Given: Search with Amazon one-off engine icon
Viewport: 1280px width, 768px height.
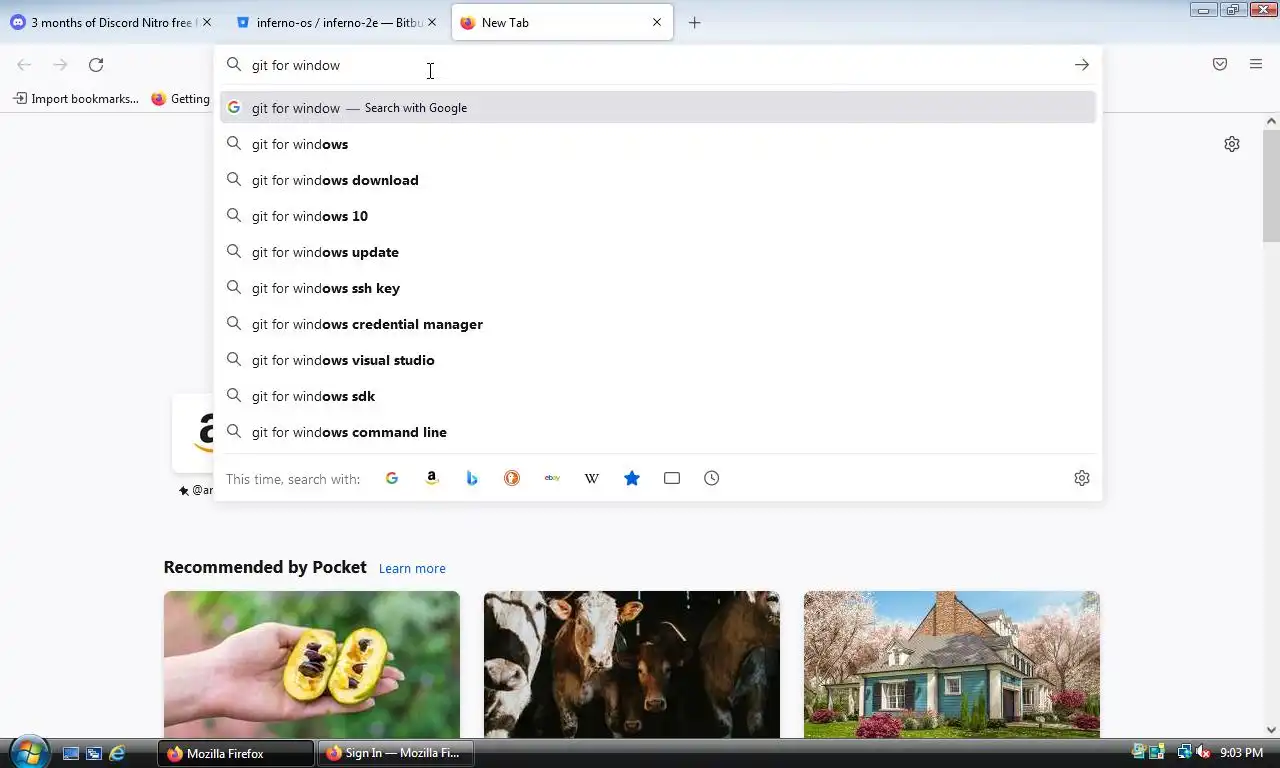Looking at the screenshot, I should [432, 478].
